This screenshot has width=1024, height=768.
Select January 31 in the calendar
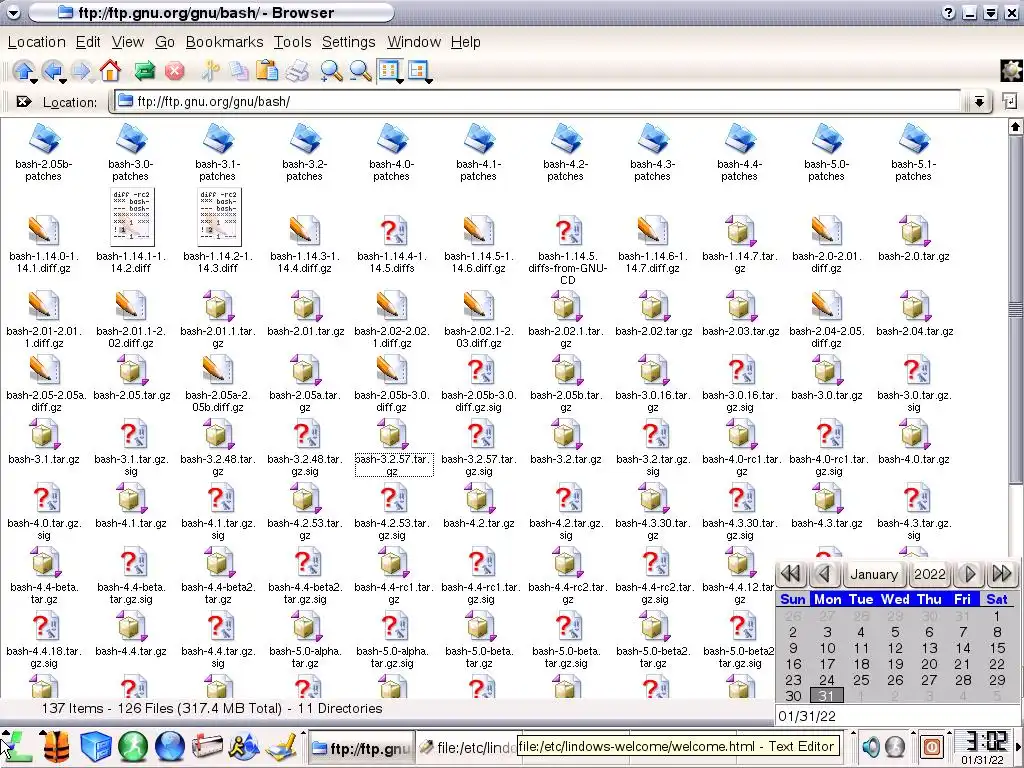pyautogui.click(x=827, y=696)
